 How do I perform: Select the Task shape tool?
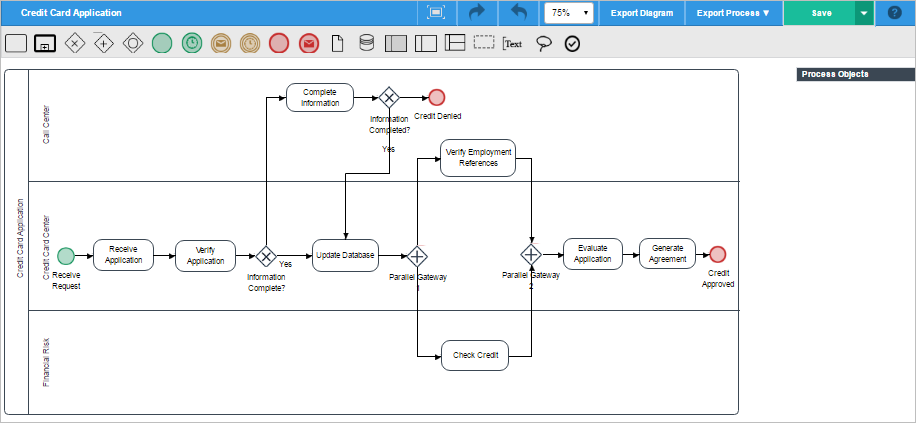(x=16, y=43)
